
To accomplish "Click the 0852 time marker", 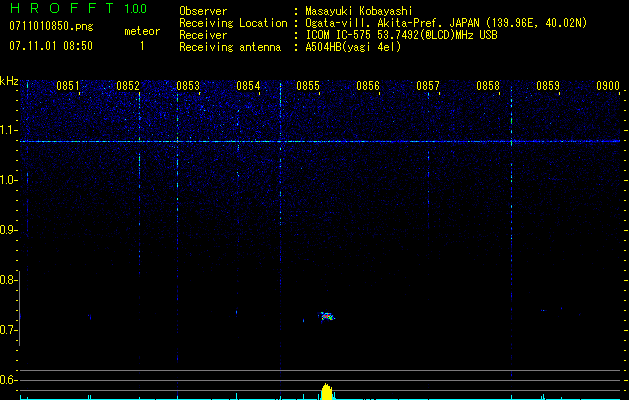I will click(128, 86).
